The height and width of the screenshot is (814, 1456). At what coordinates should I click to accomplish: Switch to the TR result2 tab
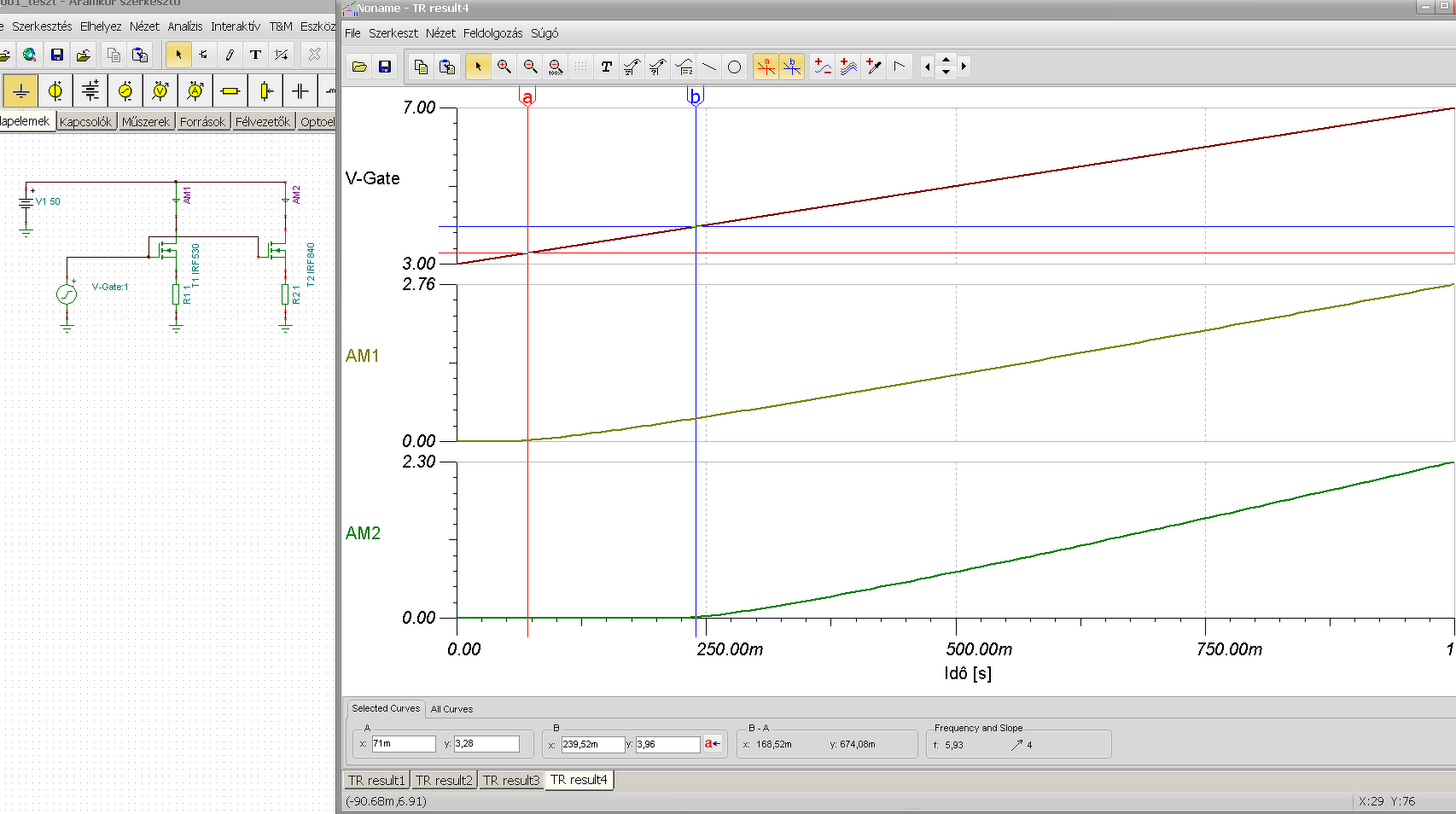point(444,780)
